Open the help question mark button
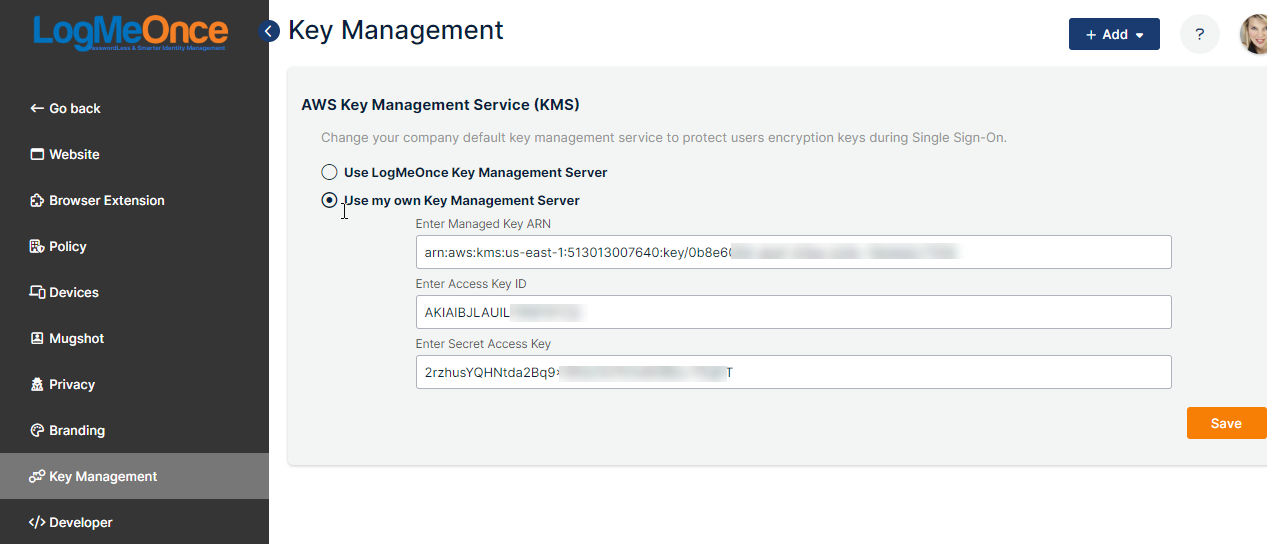This screenshot has height=544, width=1267. click(x=1200, y=34)
